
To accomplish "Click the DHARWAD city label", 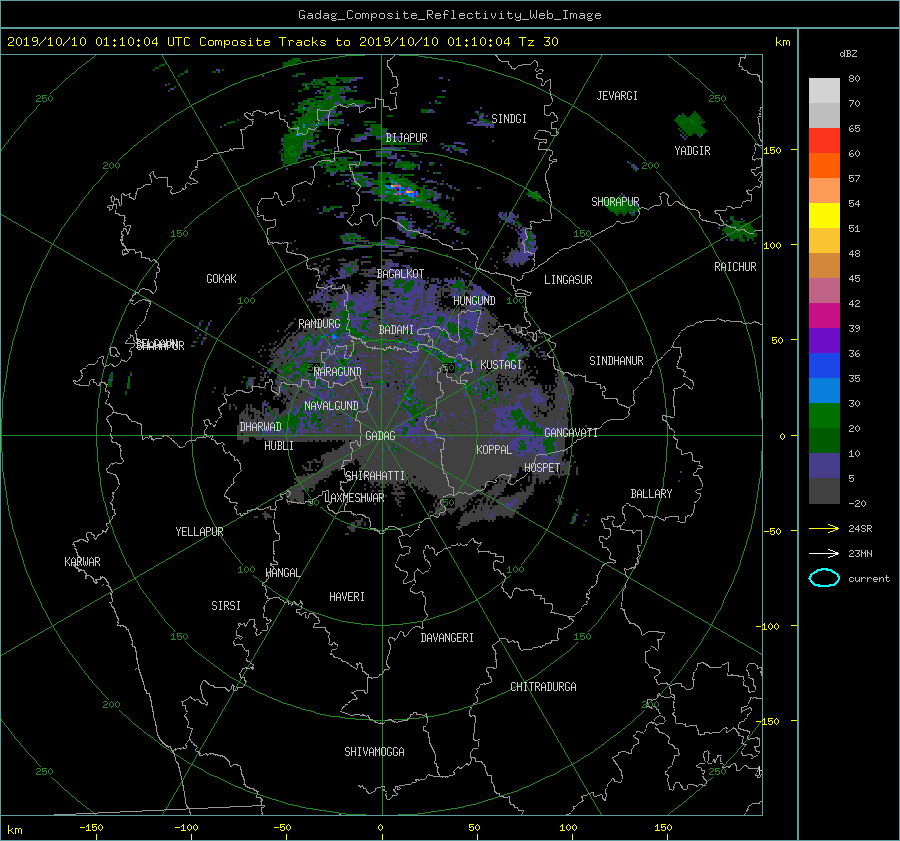I will pos(260,427).
